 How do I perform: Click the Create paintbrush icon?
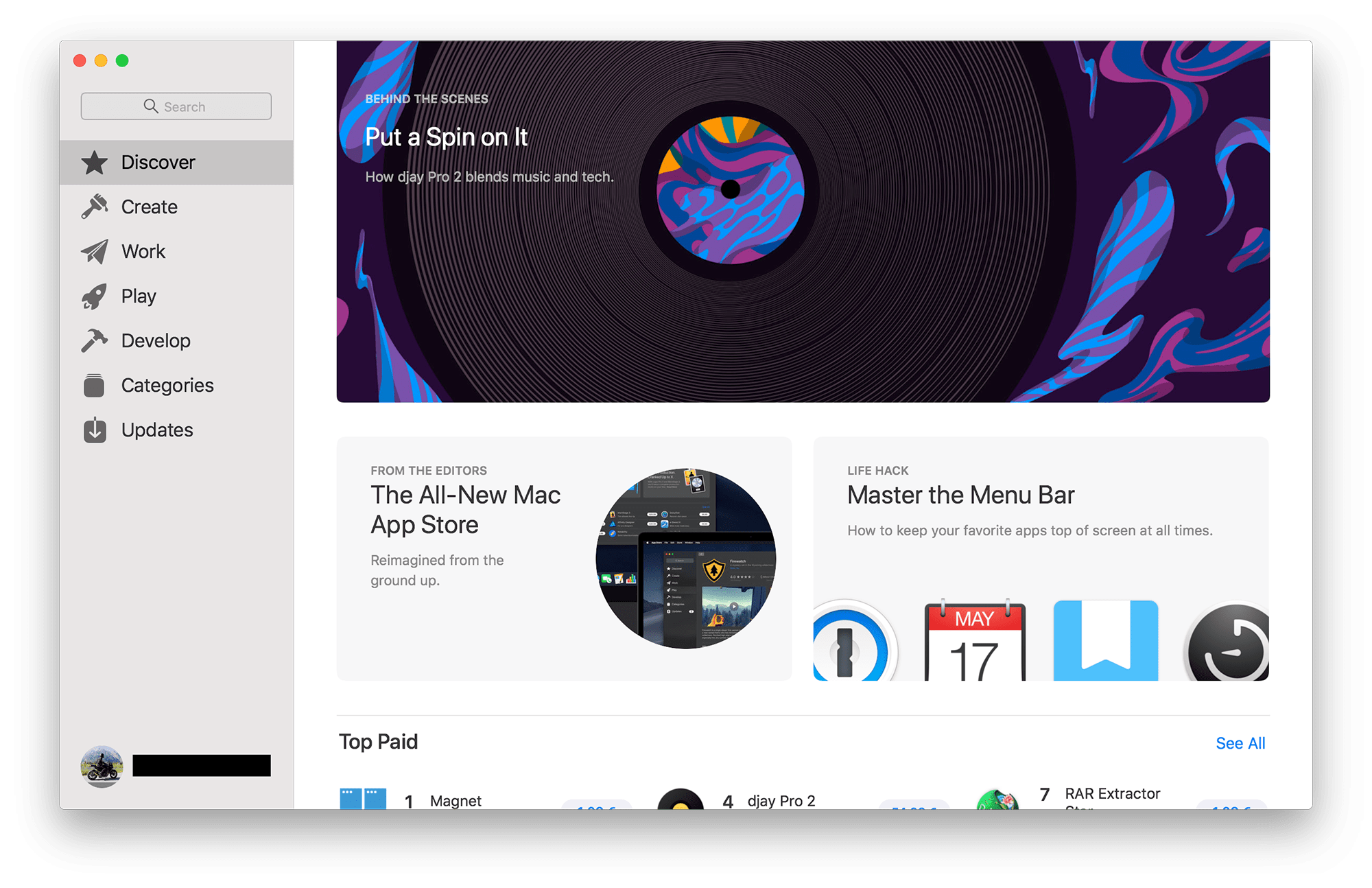[x=95, y=207]
